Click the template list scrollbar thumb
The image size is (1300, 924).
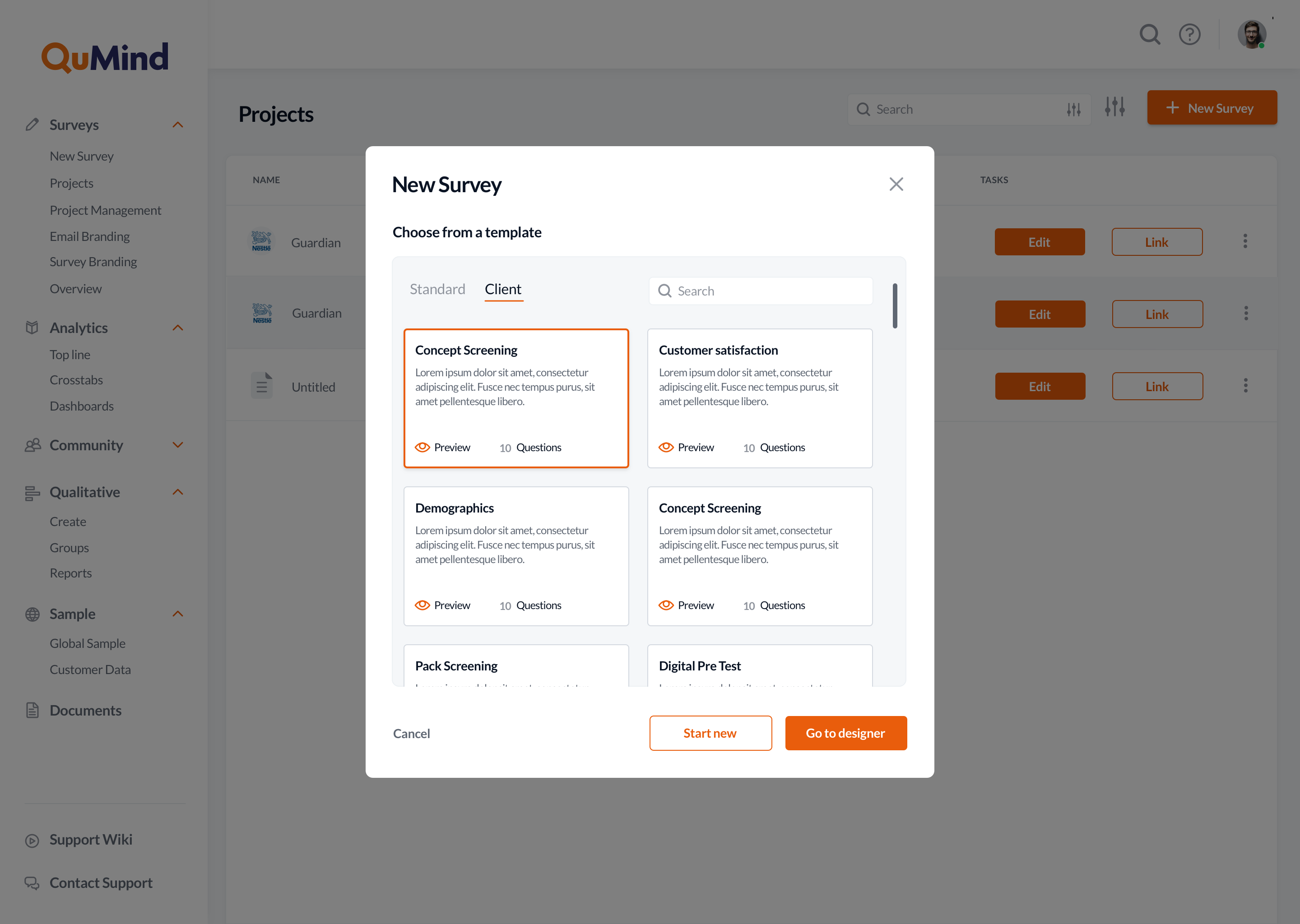click(x=895, y=305)
